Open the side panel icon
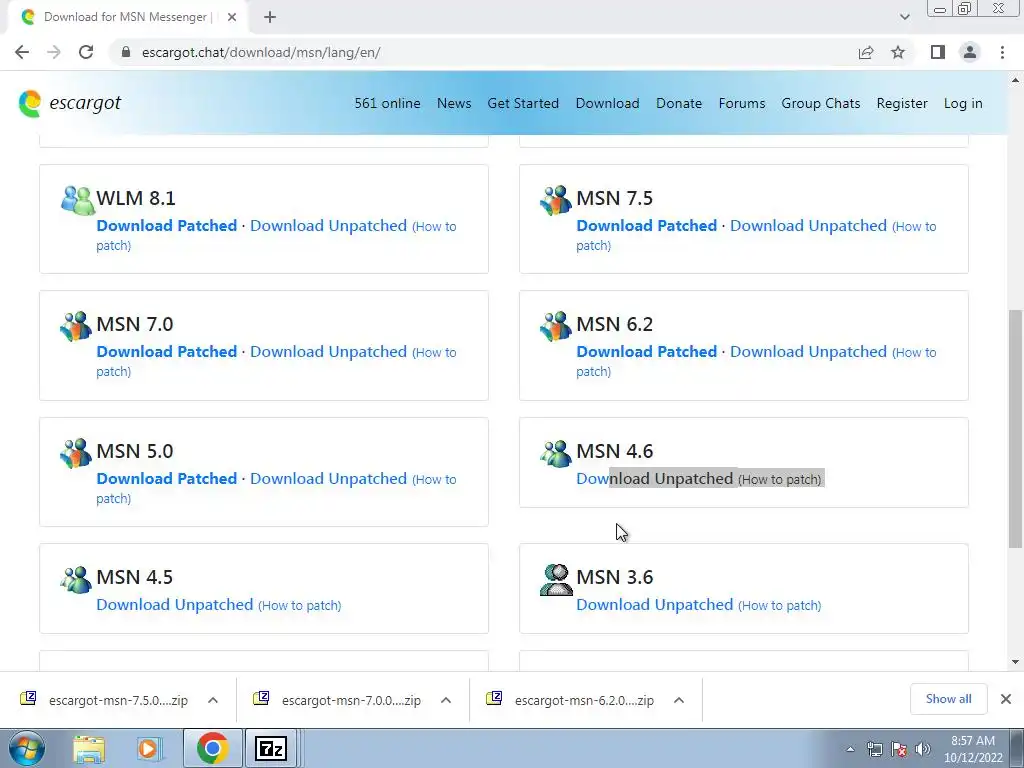This screenshot has height=768, width=1024. [938, 52]
